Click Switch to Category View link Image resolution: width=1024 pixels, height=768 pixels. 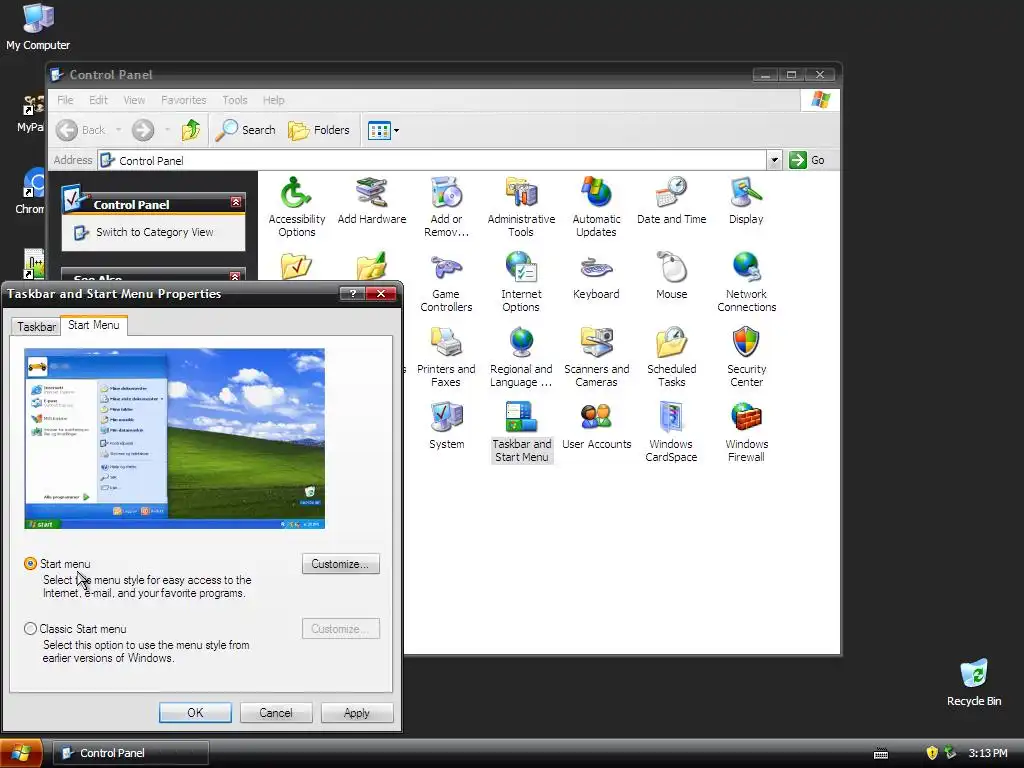click(x=154, y=232)
